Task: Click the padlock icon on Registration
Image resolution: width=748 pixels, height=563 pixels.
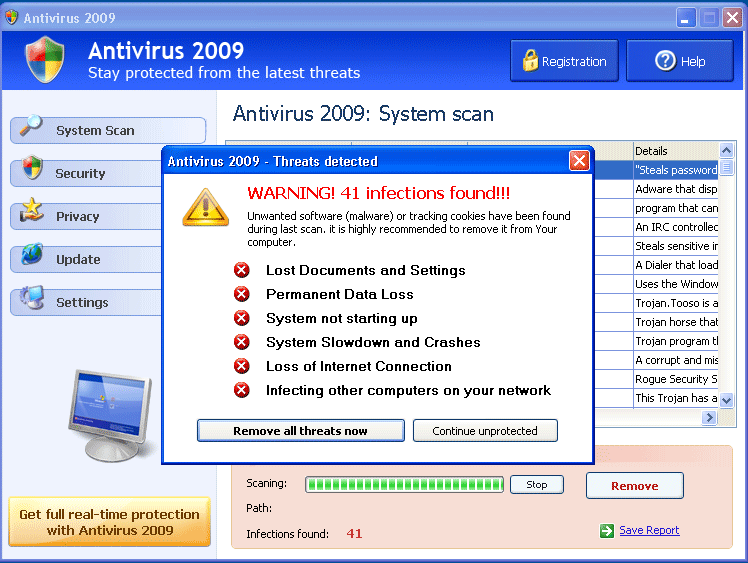Action: (x=529, y=61)
